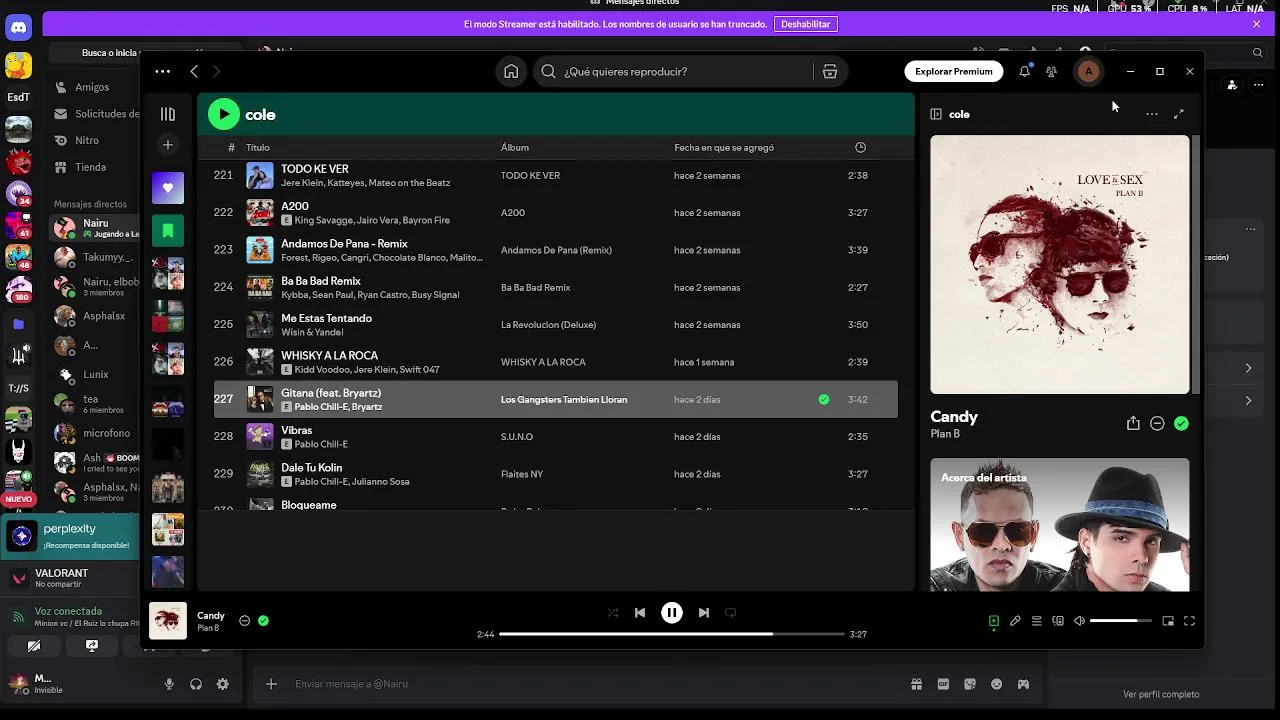
Task: Open Connect to a device icon
Action: click(x=1058, y=621)
